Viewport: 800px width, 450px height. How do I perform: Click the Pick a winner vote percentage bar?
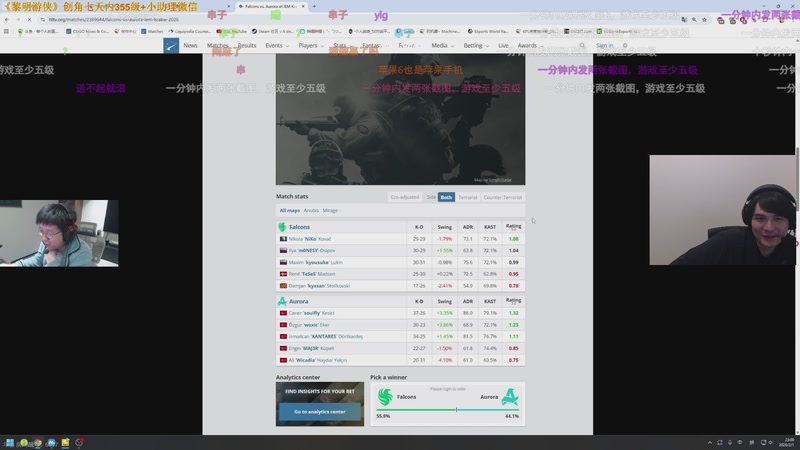tap(447, 410)
